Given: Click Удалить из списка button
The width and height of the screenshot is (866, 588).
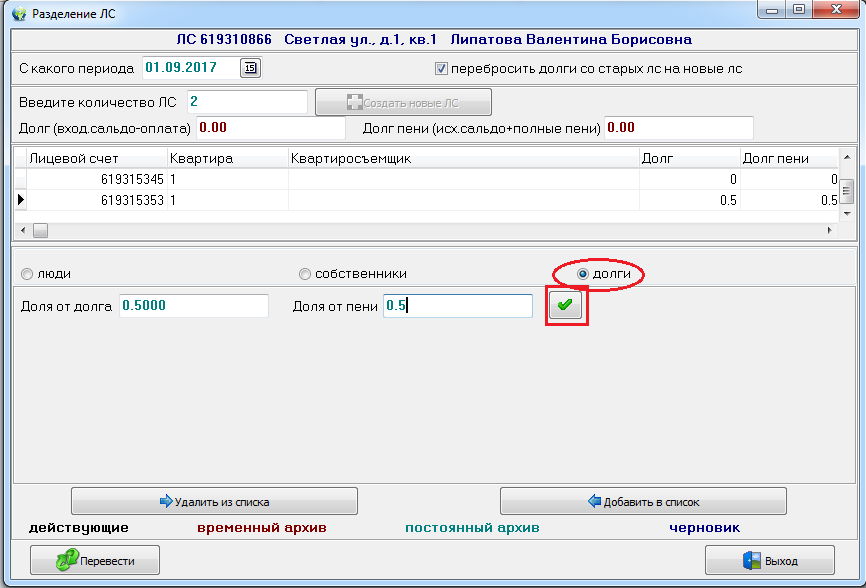Looking at the screenshot, I should click(214, 502).
